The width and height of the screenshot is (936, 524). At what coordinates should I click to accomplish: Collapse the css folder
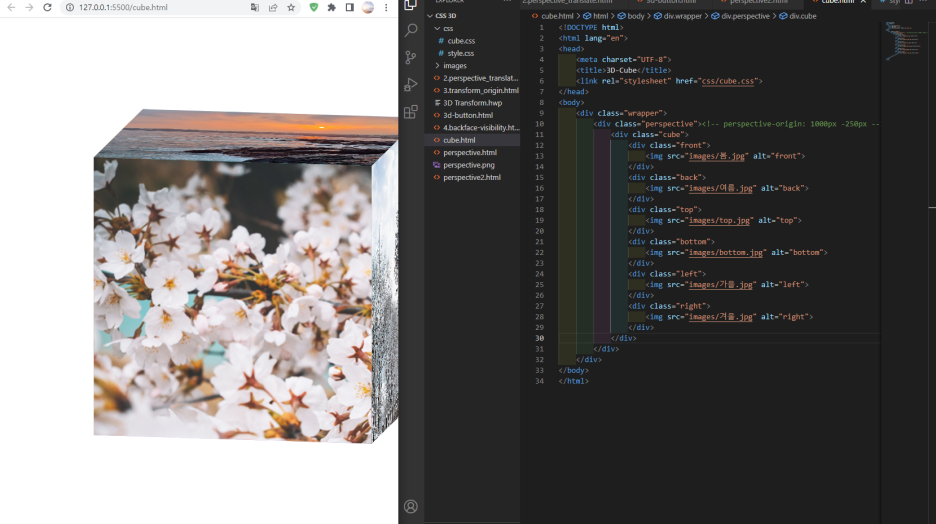point(438,28)
